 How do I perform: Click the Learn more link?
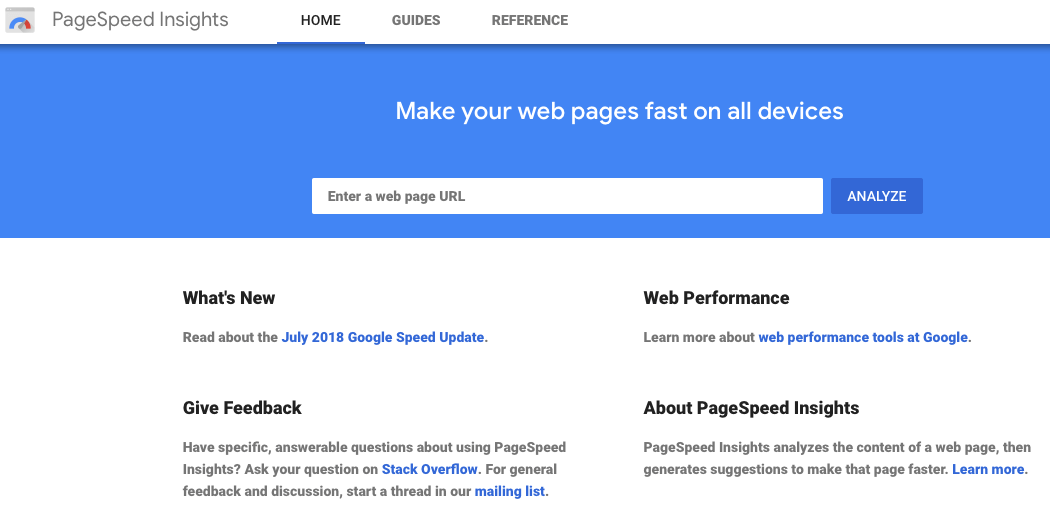click(988, 469)
